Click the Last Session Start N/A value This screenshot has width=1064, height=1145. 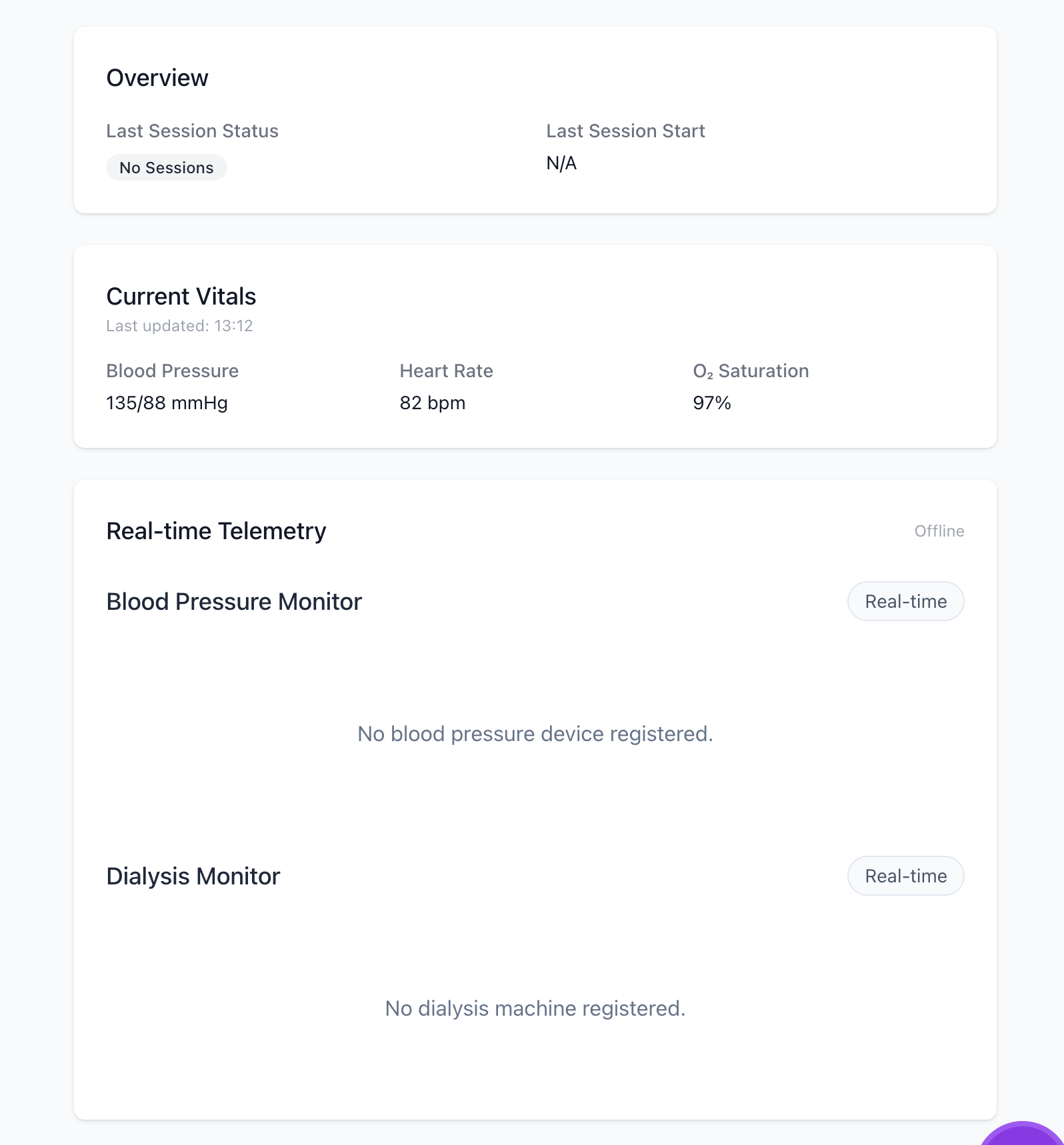coord(561,163)
